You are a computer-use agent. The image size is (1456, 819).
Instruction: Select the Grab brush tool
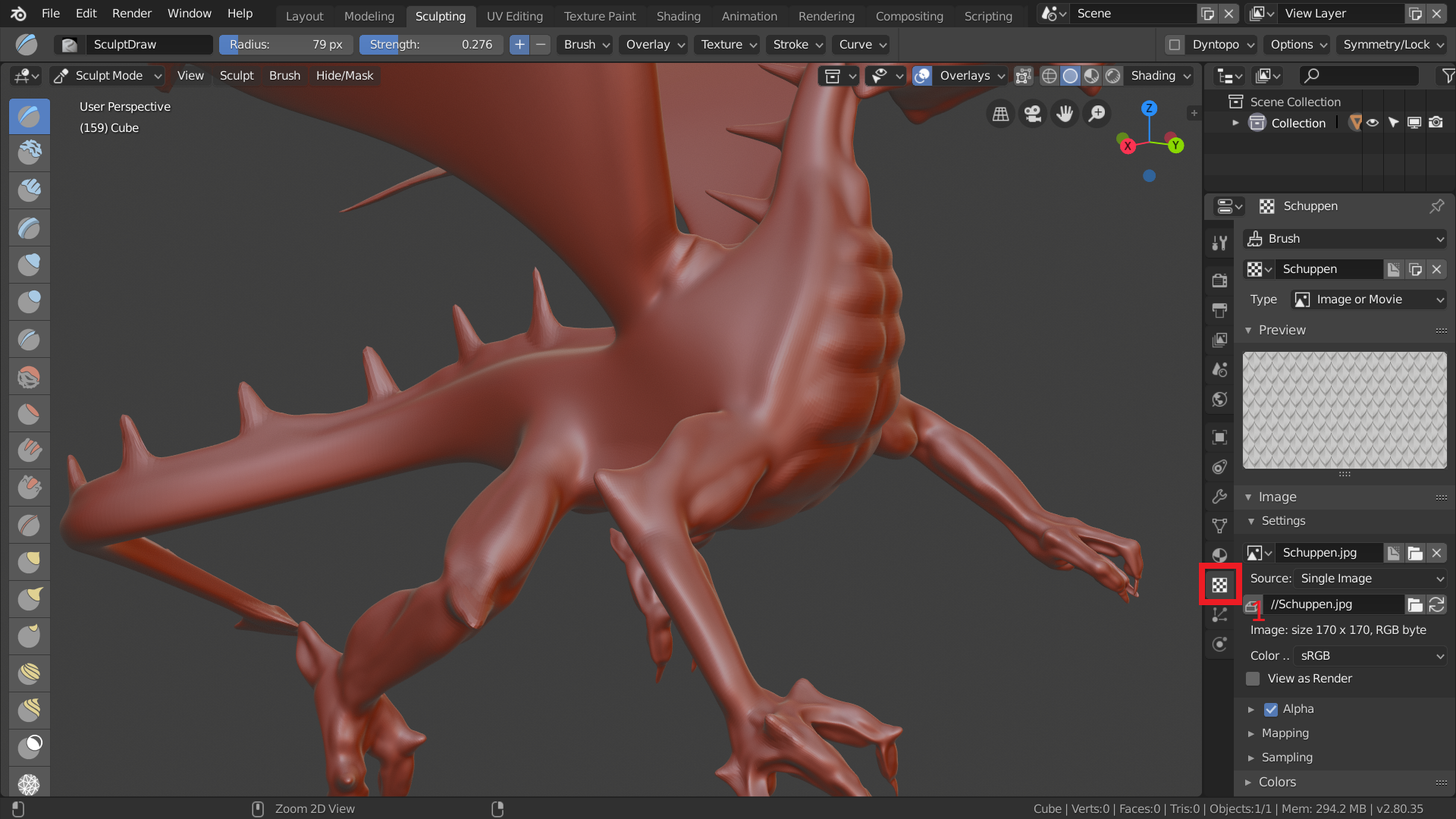coord(30,562)
